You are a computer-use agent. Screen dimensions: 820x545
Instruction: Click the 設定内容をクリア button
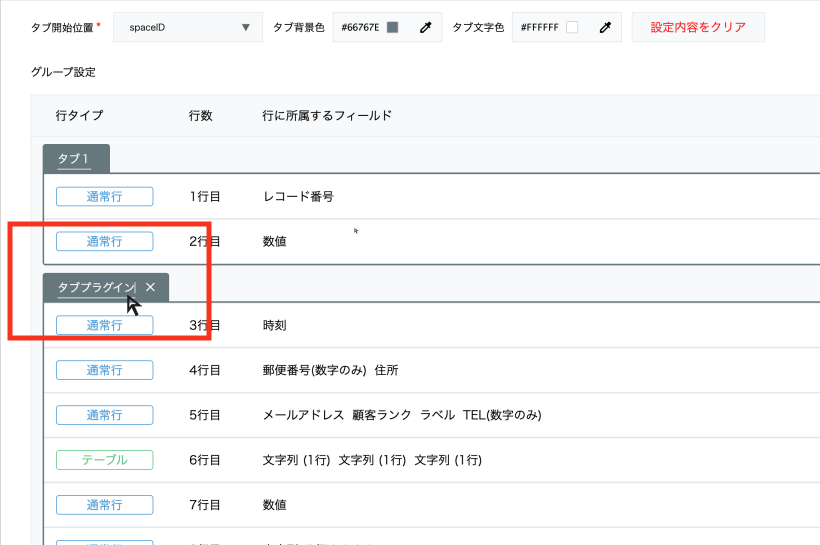(x=698, y=28)
